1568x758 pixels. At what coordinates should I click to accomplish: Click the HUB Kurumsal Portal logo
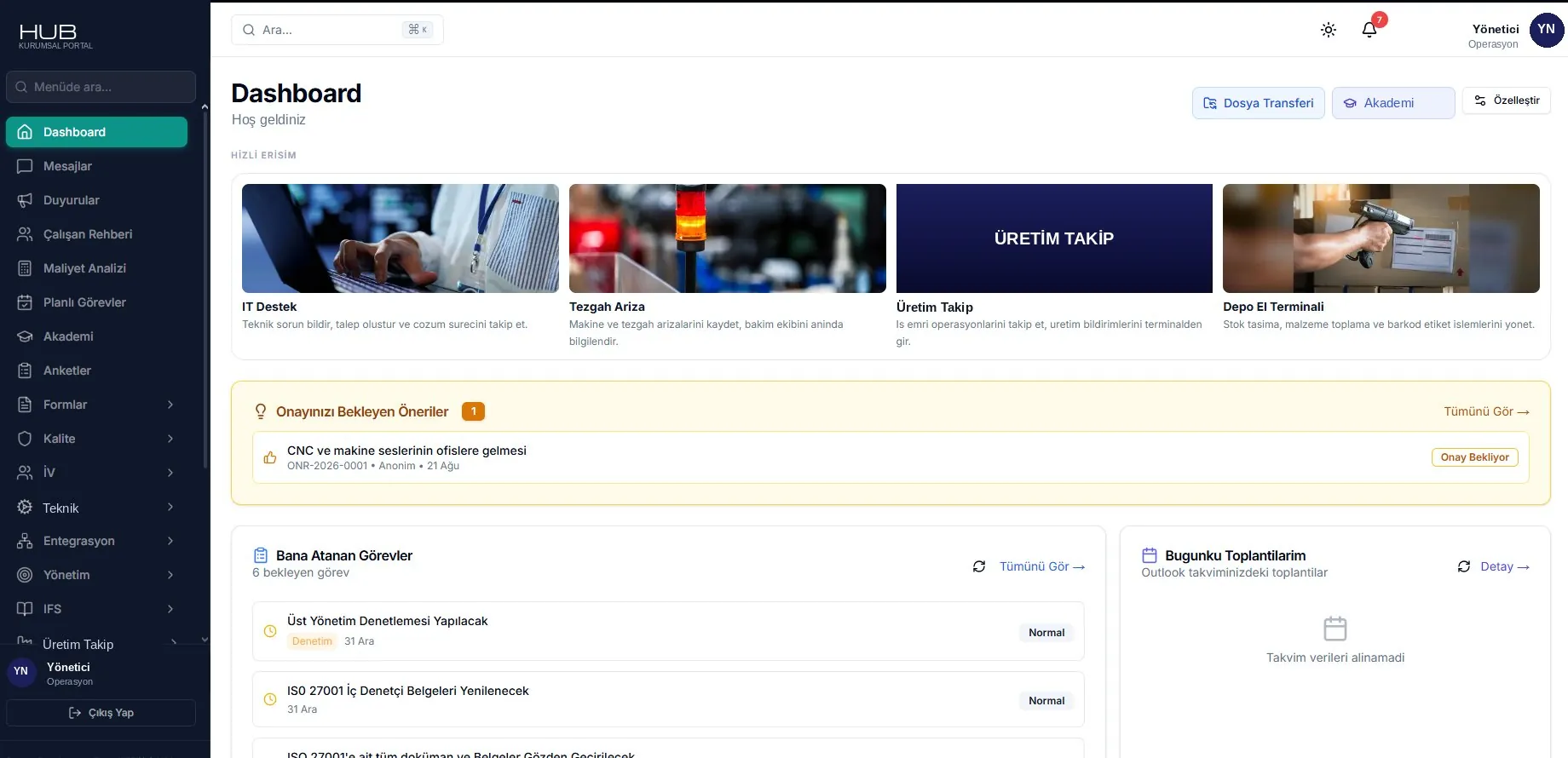tap(56, 36)
